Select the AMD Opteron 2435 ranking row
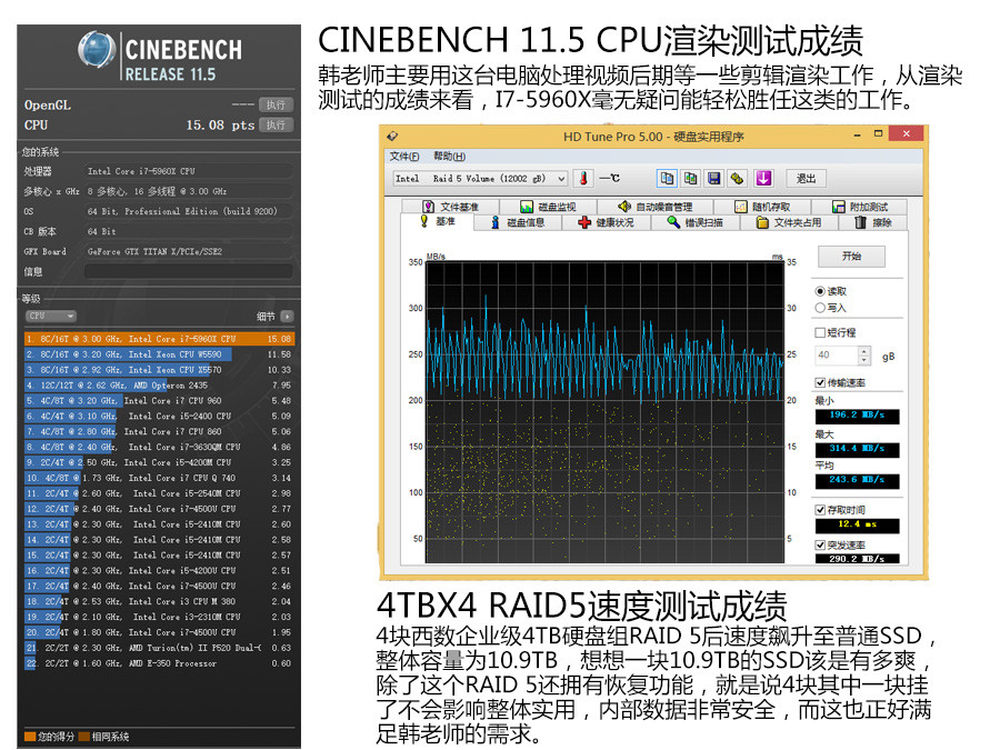 [159, 385]
